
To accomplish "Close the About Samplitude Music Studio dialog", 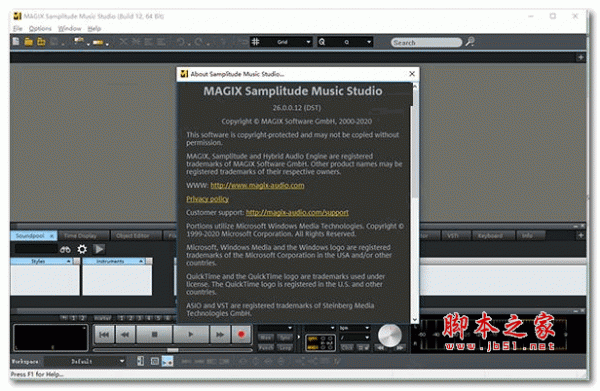I will click(412, 74).
